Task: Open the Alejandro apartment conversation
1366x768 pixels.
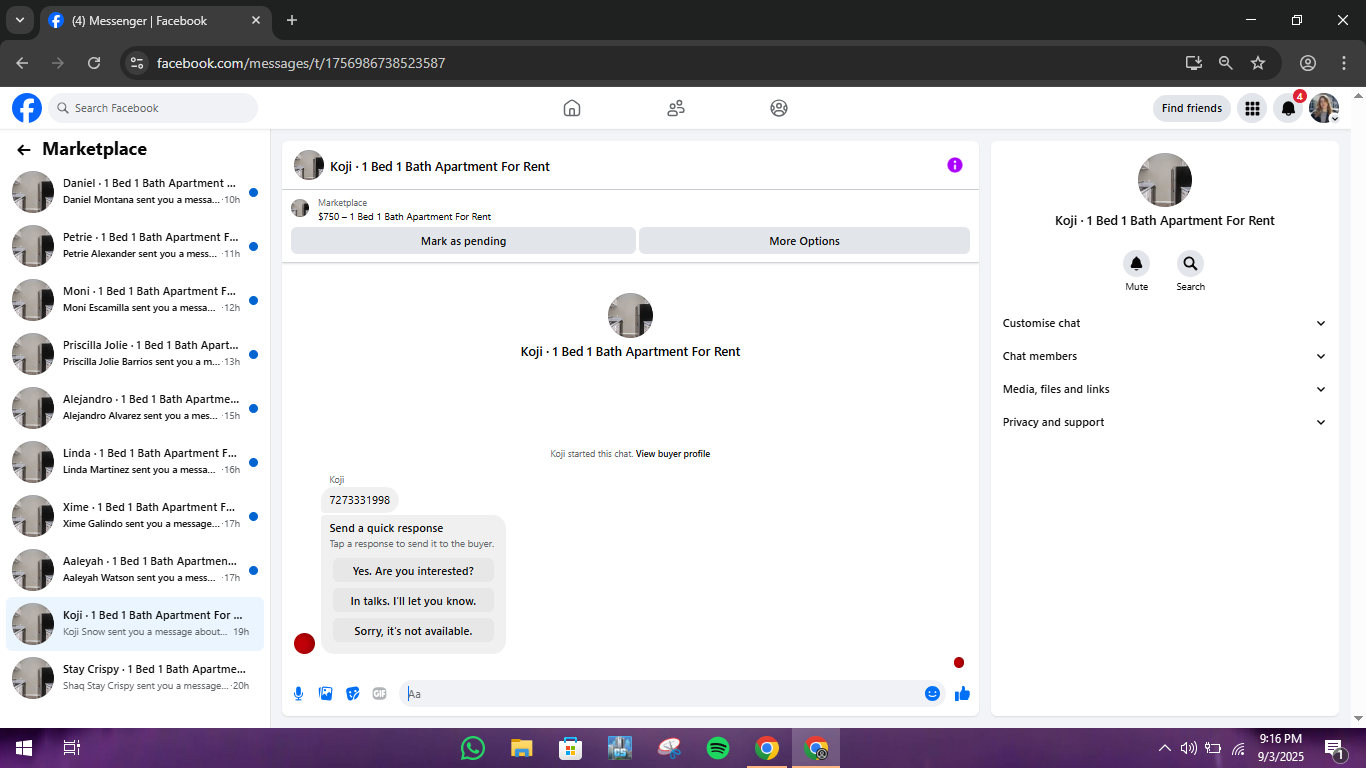Action: pos(135,408)
